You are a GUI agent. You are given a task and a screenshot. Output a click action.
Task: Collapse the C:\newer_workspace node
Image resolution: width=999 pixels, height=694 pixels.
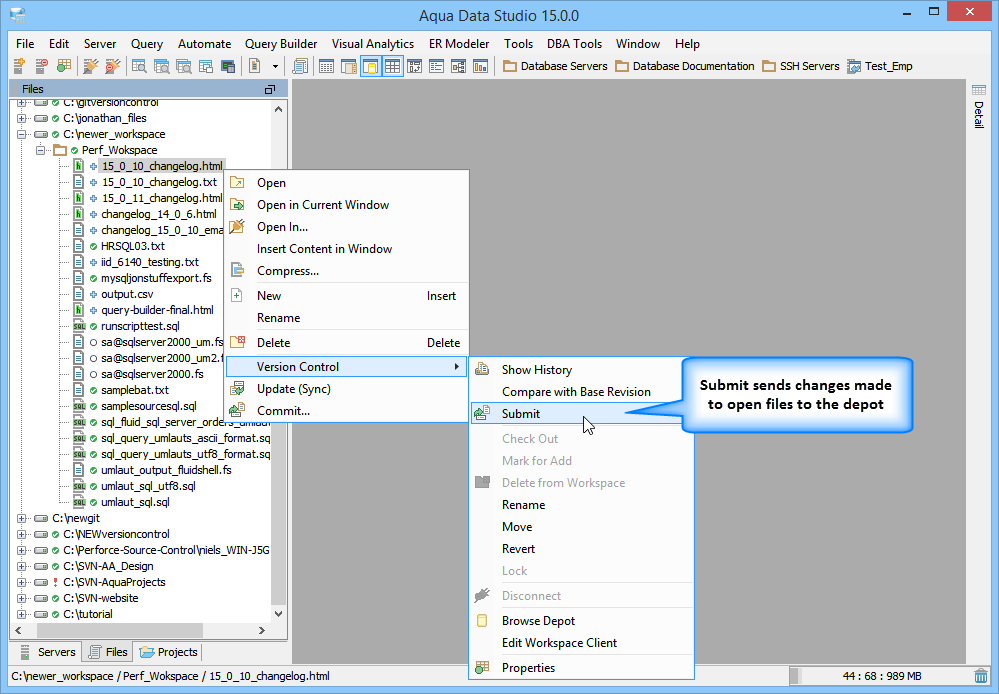tap(21, 134)
